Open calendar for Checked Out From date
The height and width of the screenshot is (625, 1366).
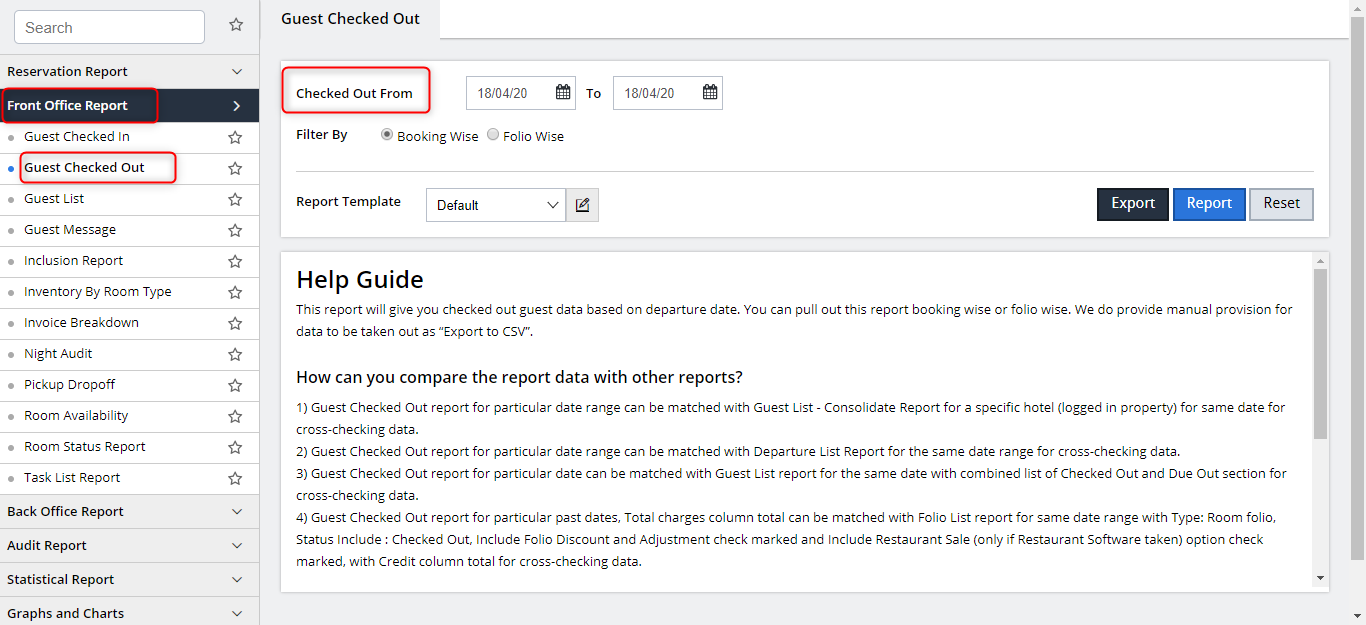563,92
